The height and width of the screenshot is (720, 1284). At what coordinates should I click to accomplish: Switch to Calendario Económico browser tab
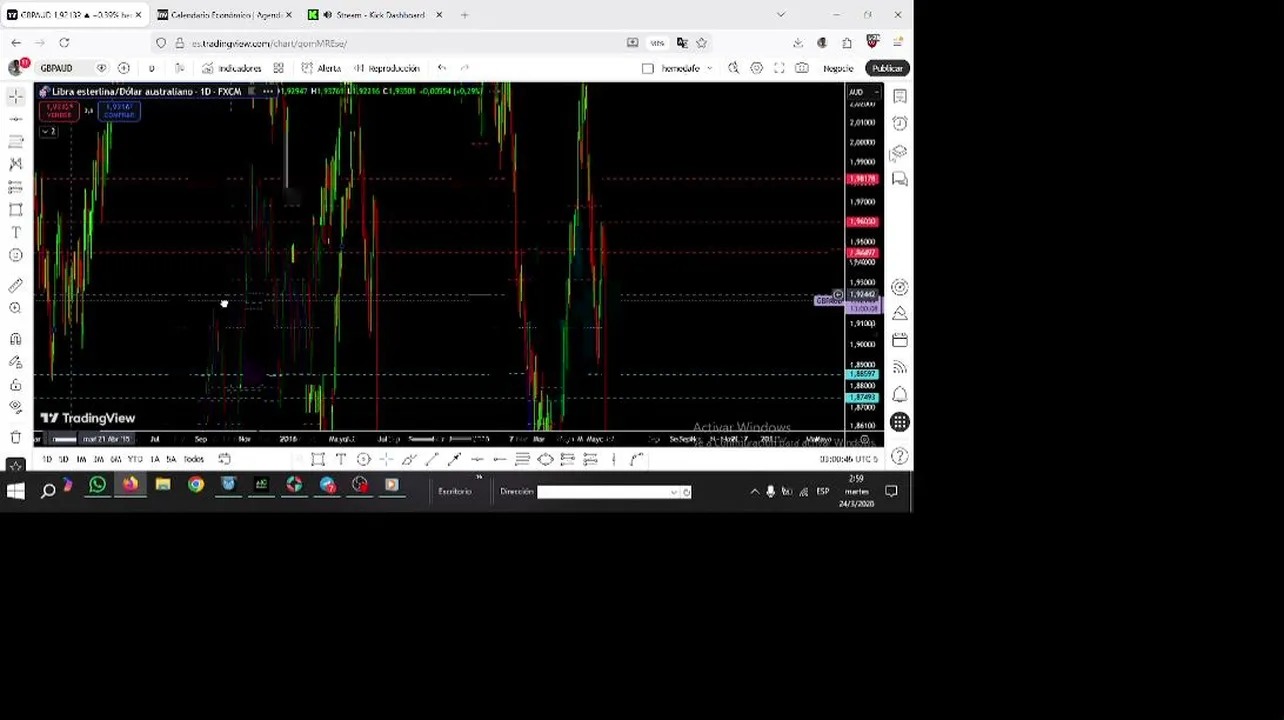click(x=224, y=15)
